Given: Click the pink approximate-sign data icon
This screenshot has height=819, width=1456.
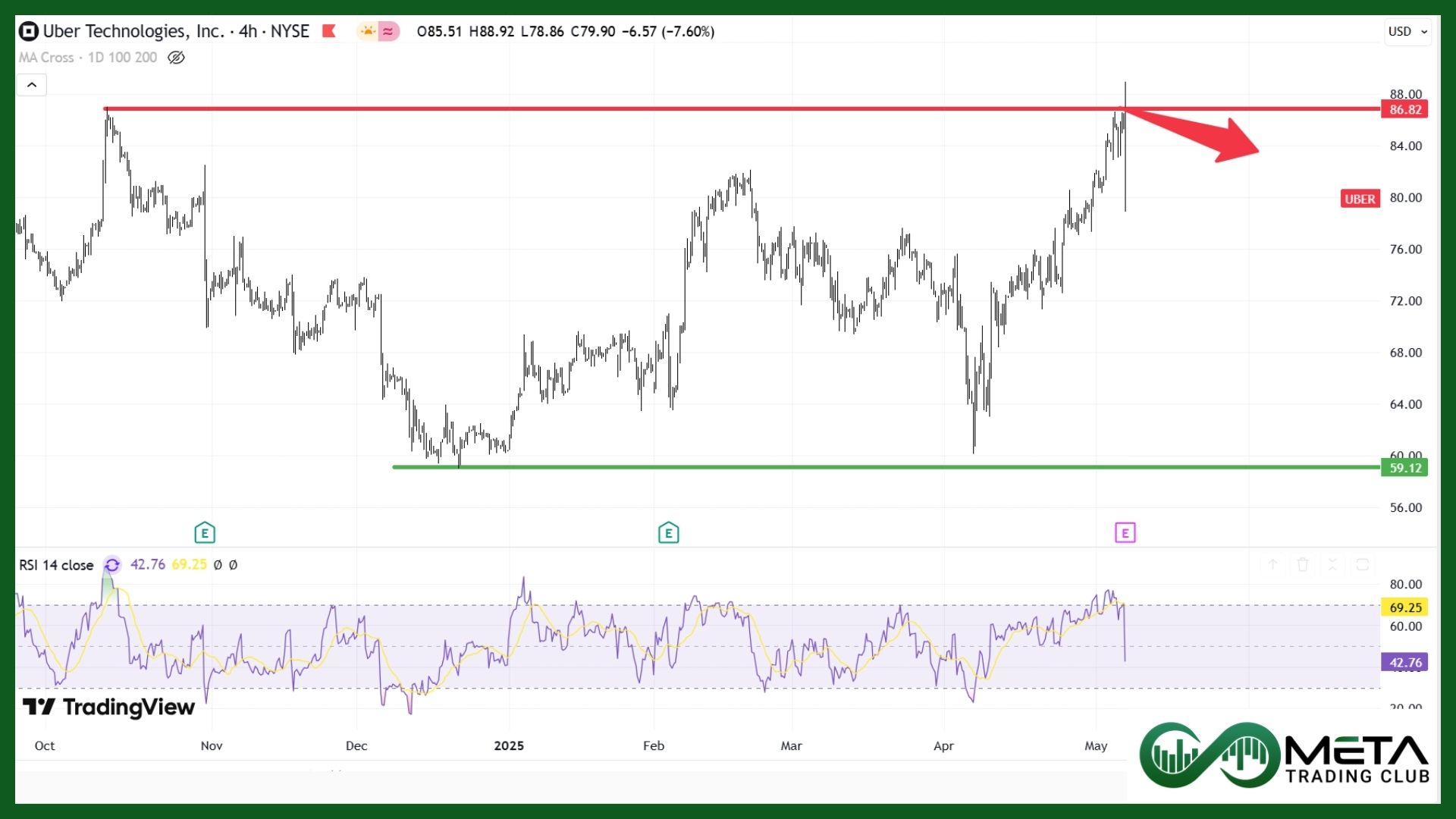Looking at the screenshot, I should pos(388,31).
